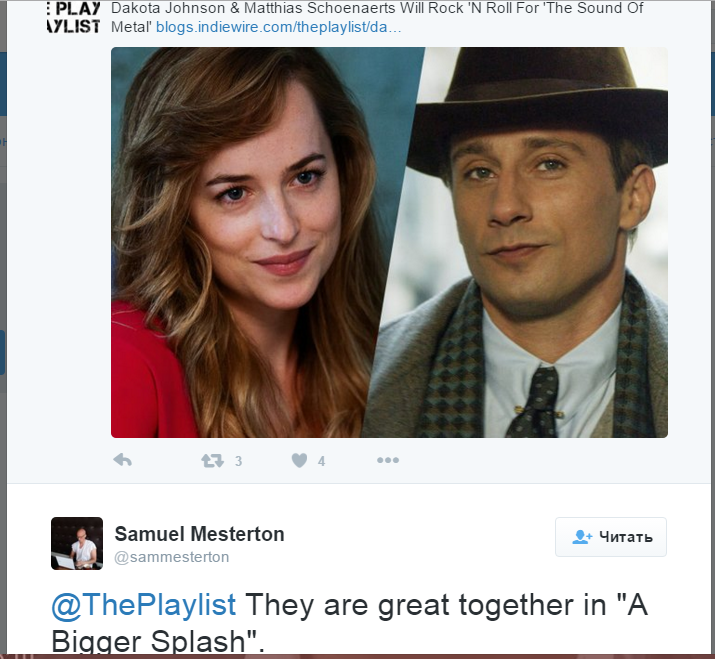Open Samuel Mesterton's profile picture

(77, 543)
